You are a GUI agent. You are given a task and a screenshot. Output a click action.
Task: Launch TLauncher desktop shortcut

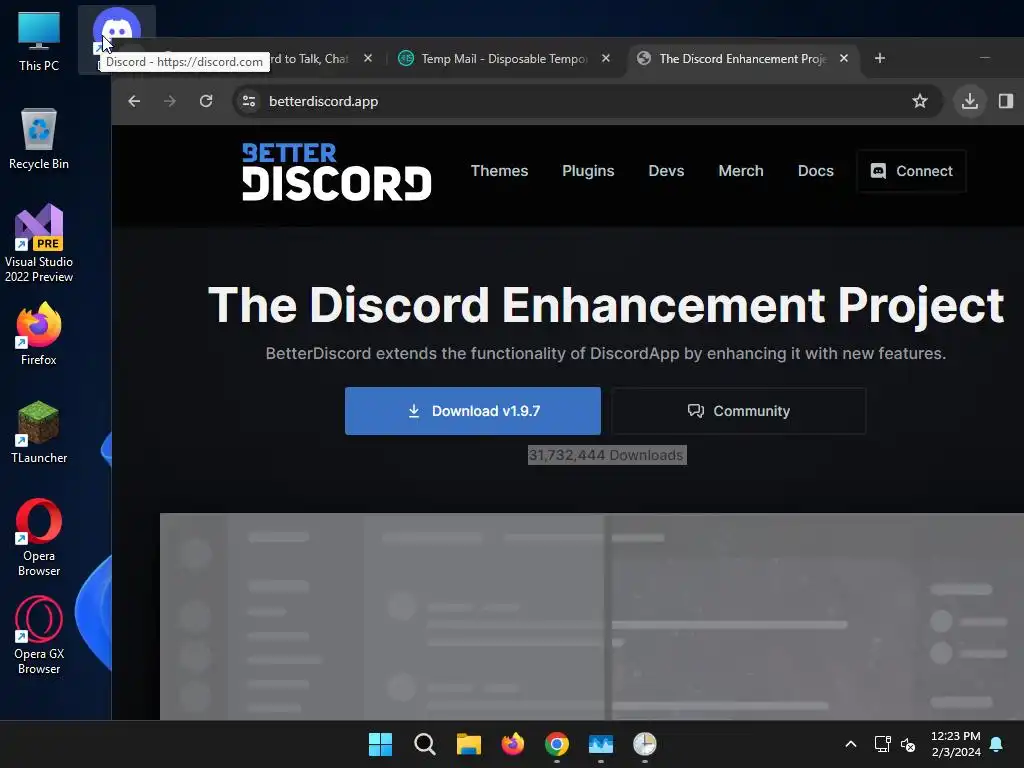(39, 432)
